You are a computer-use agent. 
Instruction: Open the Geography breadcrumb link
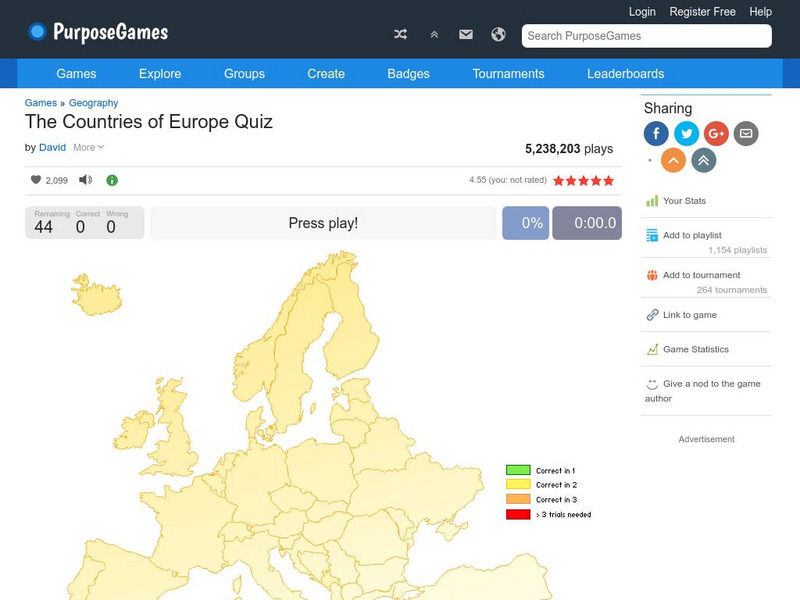(x=93, y=103)
